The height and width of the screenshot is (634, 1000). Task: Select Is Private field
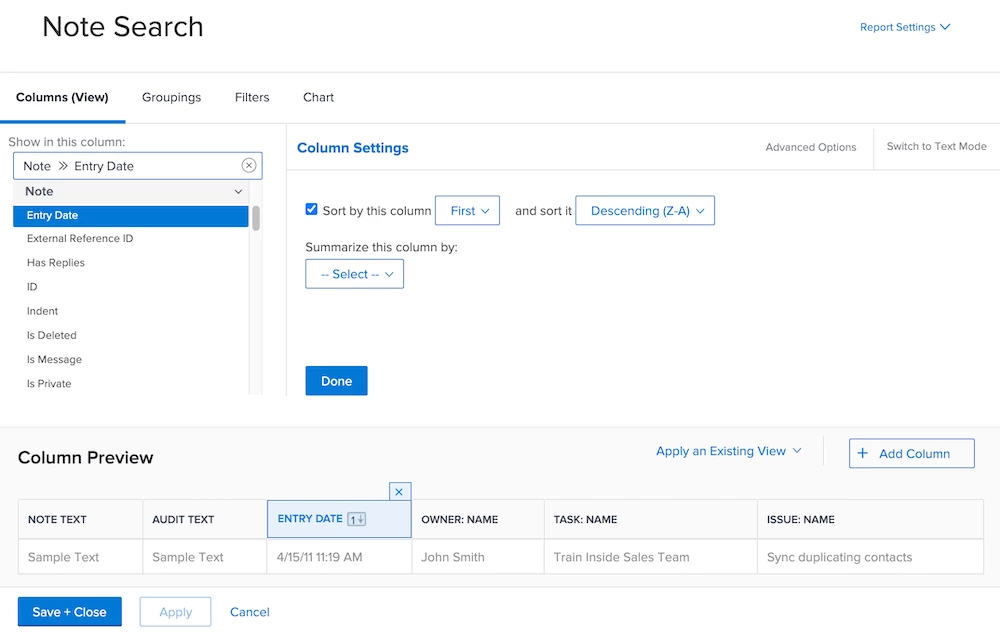pos(131,384)
